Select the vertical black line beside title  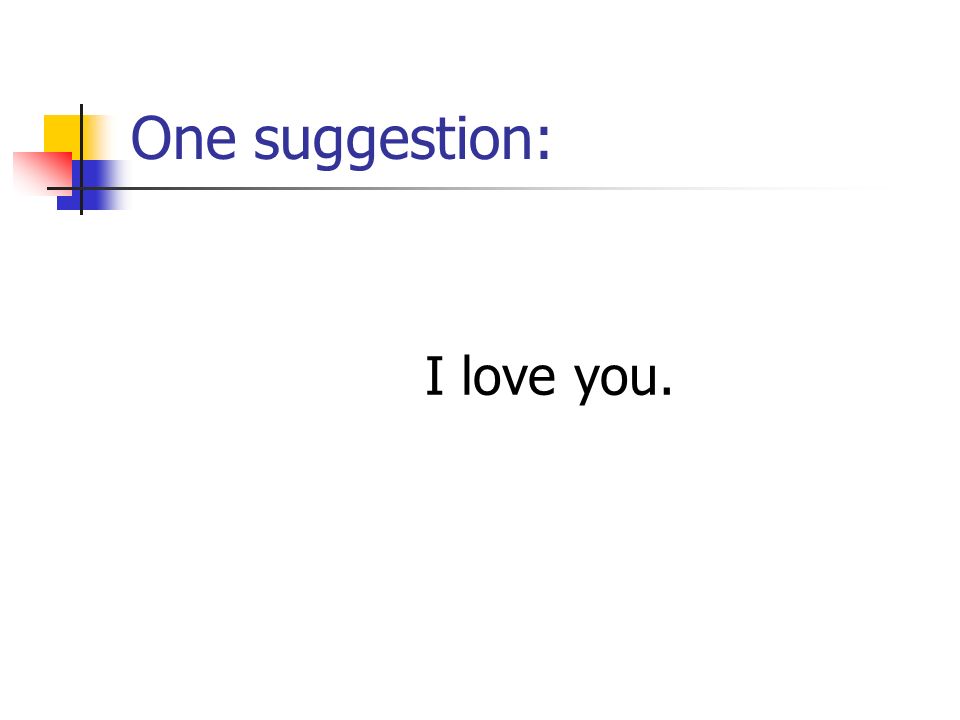coord(81,159)
